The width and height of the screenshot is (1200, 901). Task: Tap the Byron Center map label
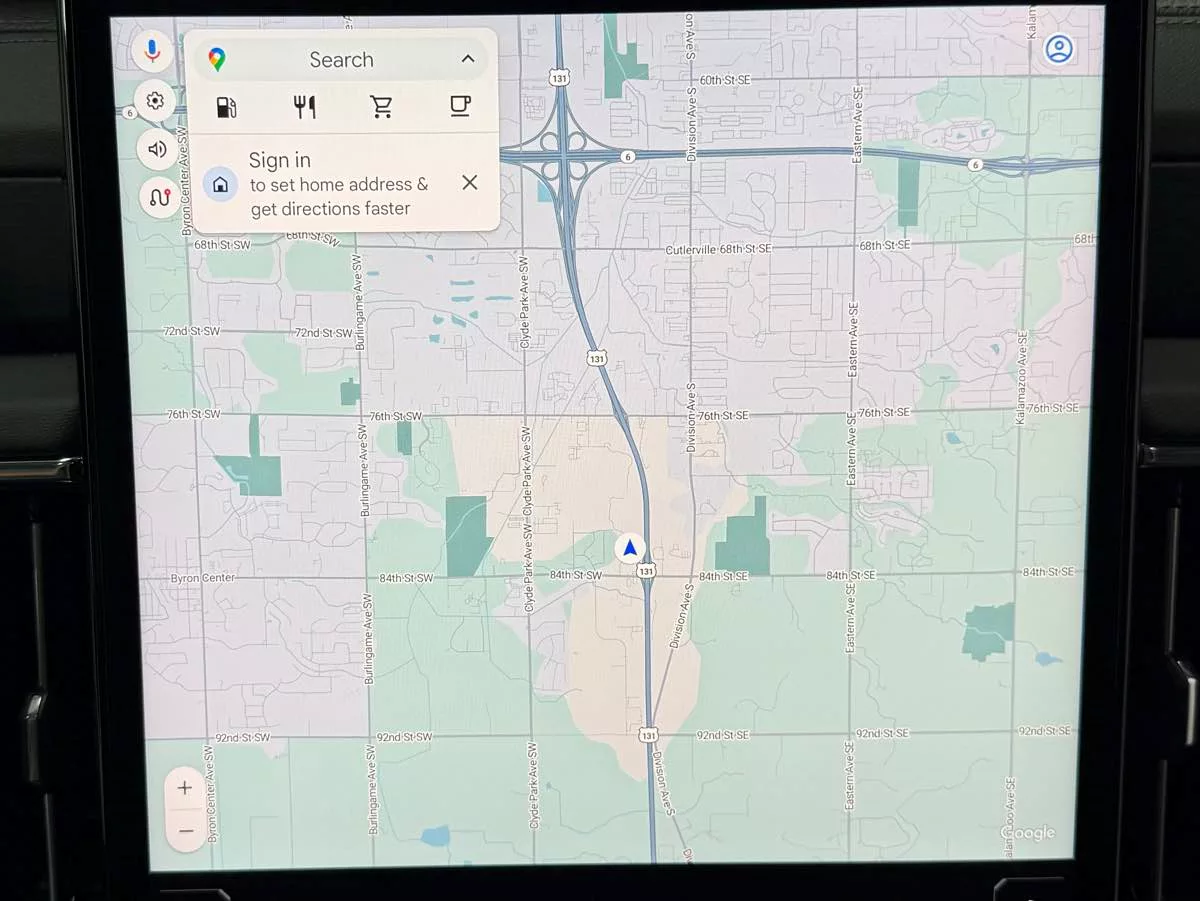coord(202,578)
